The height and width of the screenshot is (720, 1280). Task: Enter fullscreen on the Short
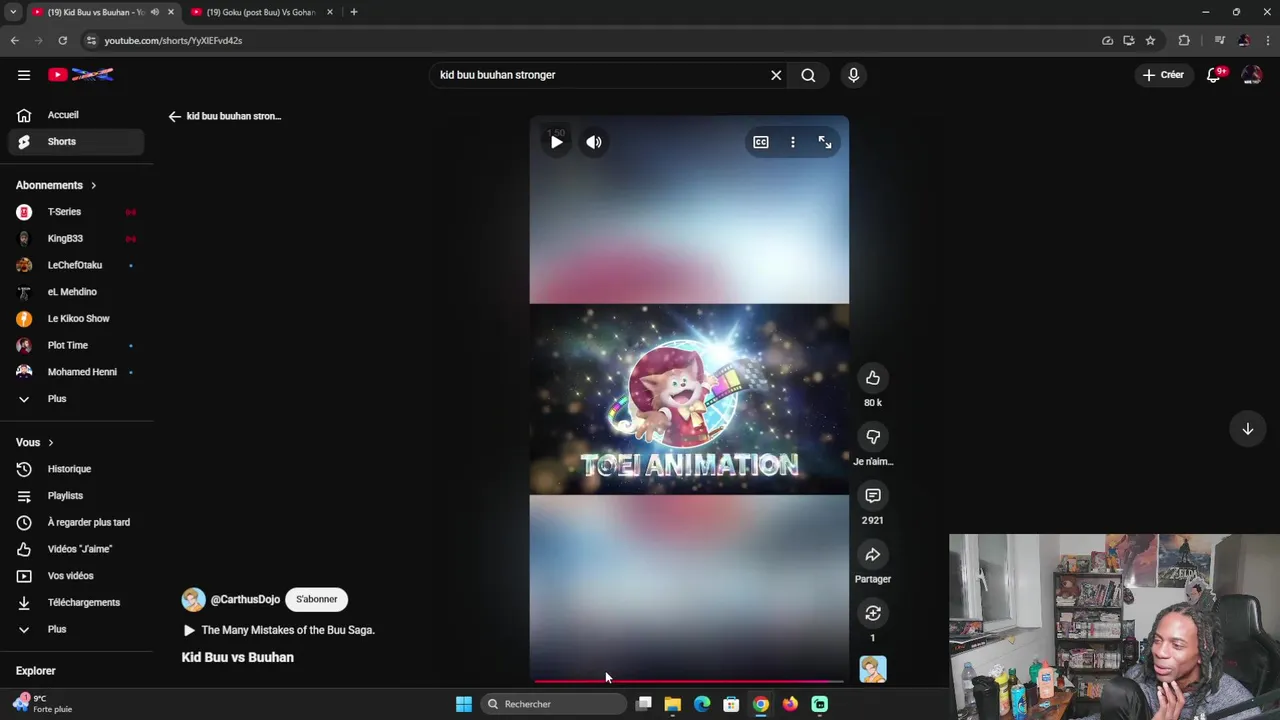point(825,142)
